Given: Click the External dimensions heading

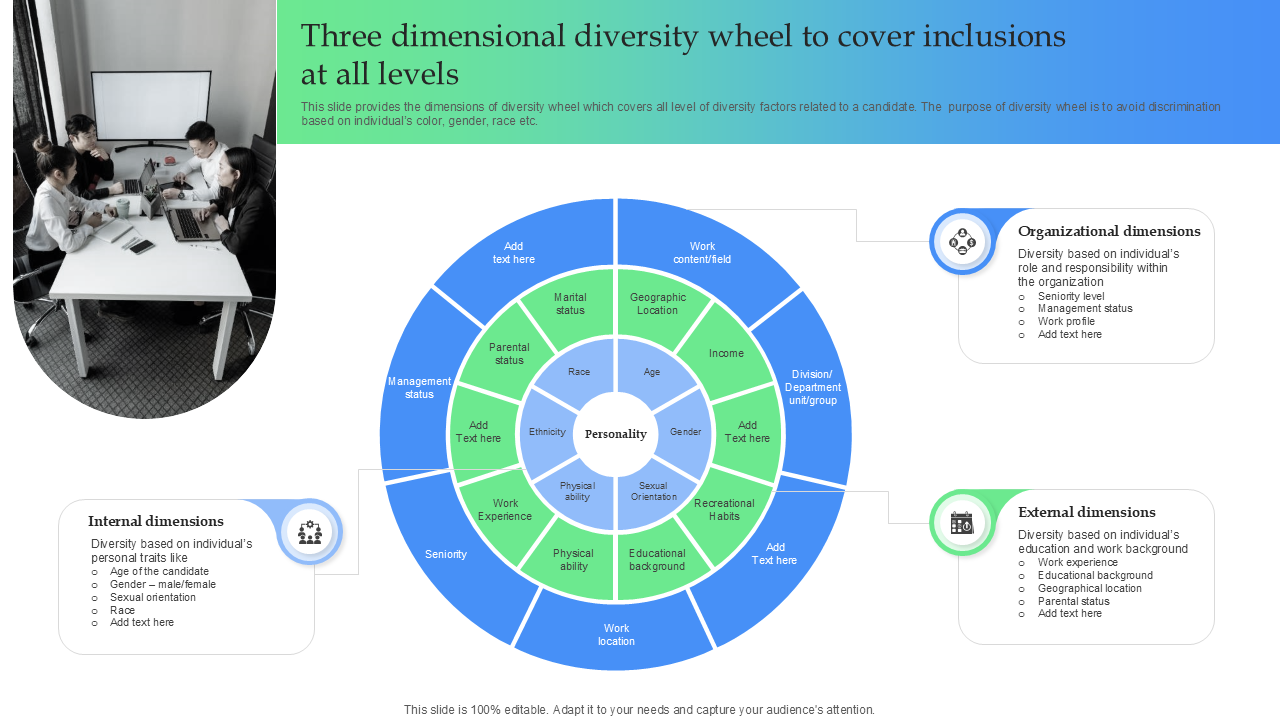Looking at the screenshot, I should [x=1087, y=513].
